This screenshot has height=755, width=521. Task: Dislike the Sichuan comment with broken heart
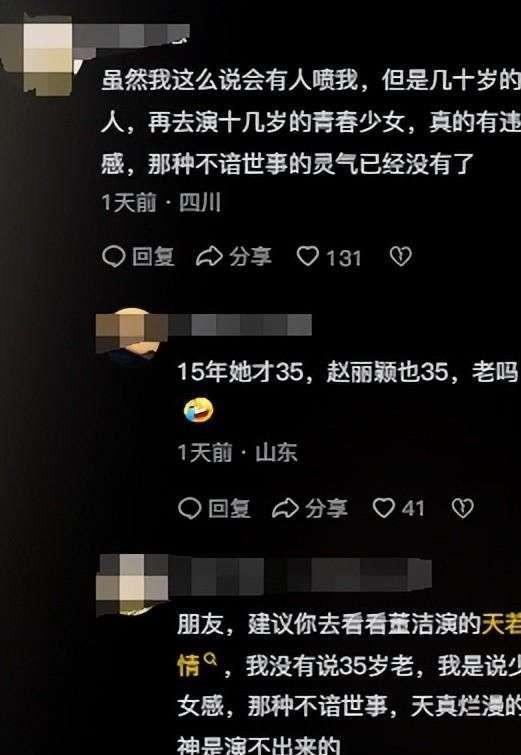[x=401, y=256]
